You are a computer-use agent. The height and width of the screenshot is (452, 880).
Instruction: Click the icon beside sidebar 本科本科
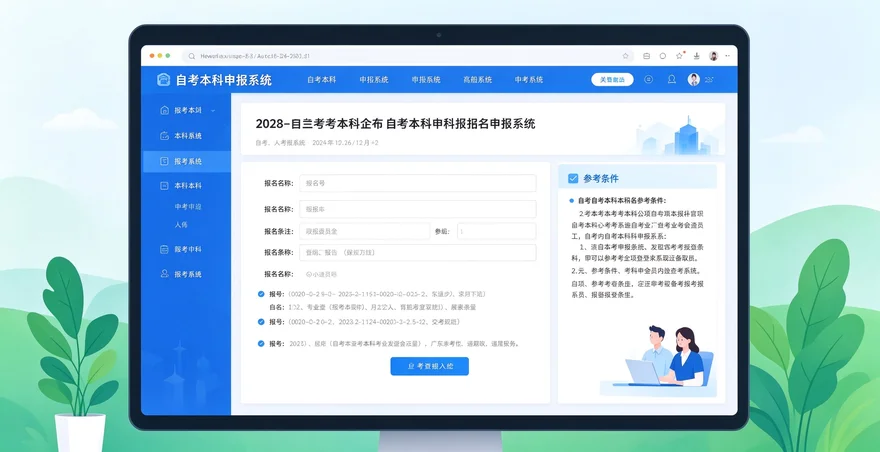click(164, 185)
